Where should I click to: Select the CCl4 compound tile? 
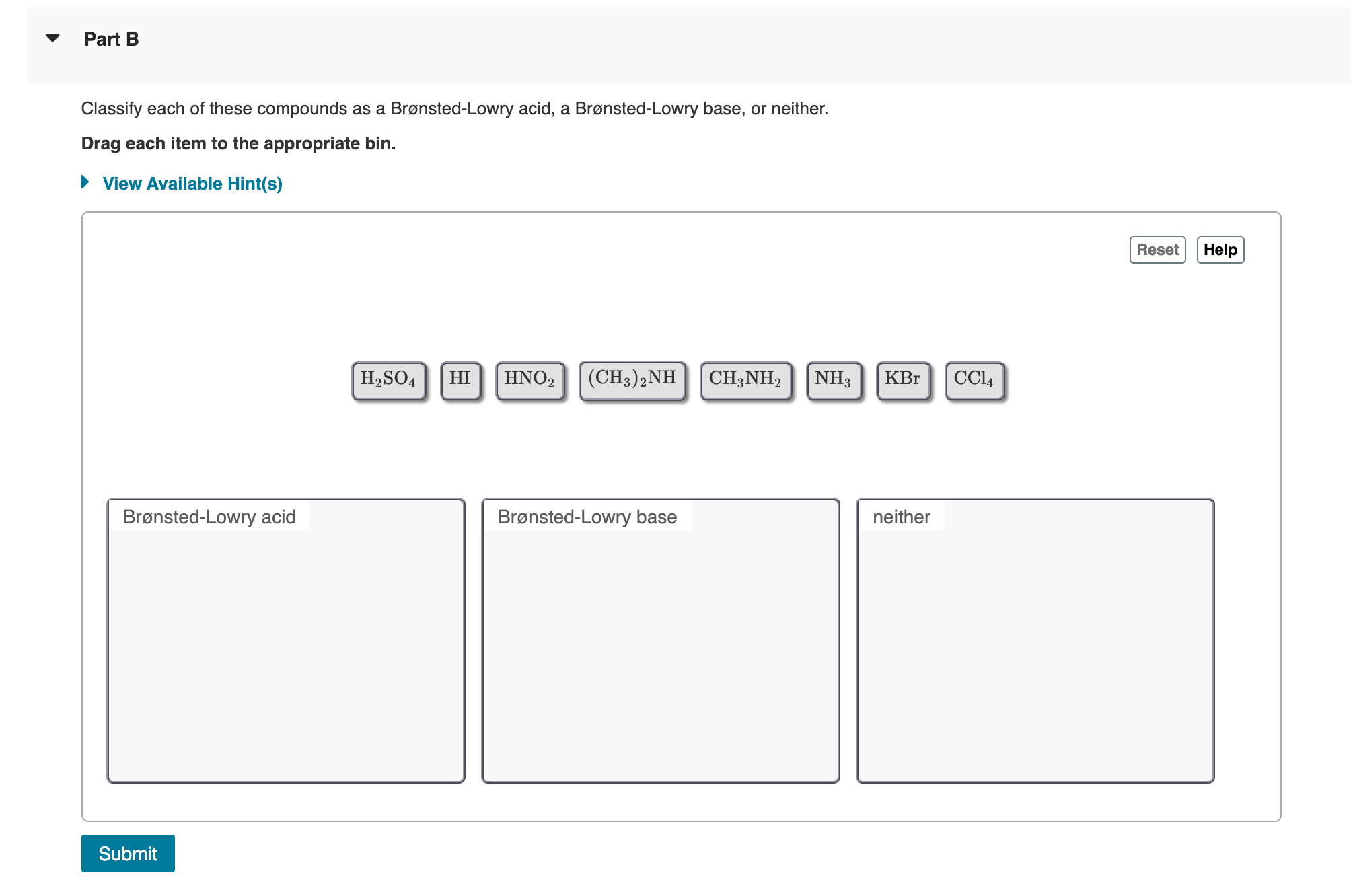coord(974,380)
